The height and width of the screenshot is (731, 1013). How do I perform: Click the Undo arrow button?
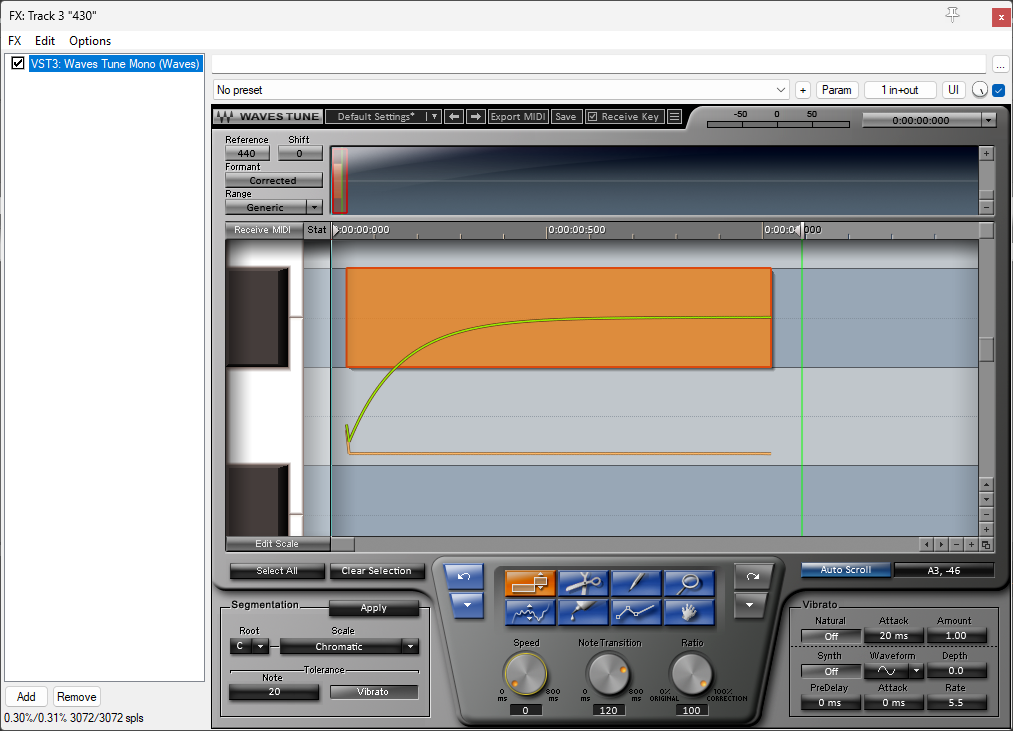coord(464,577)
